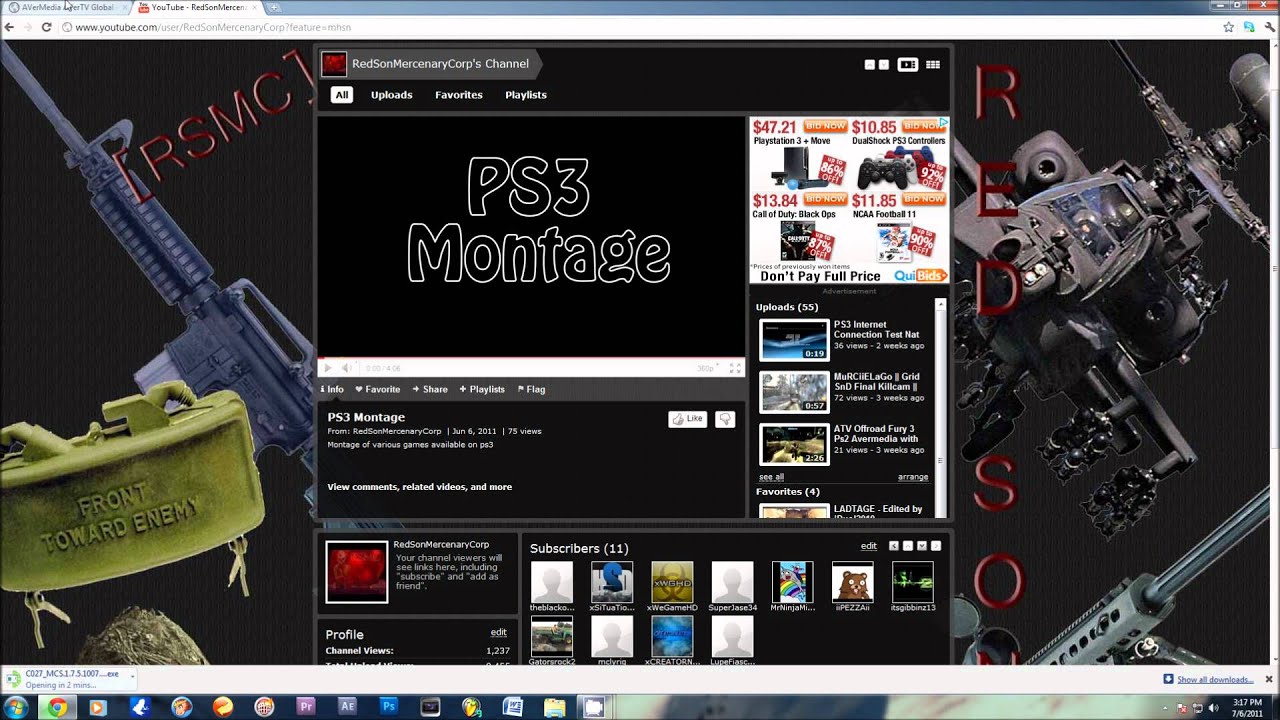Screen dimensions: 1280x720
Task: Open the Share options
Action: point(430,389)
